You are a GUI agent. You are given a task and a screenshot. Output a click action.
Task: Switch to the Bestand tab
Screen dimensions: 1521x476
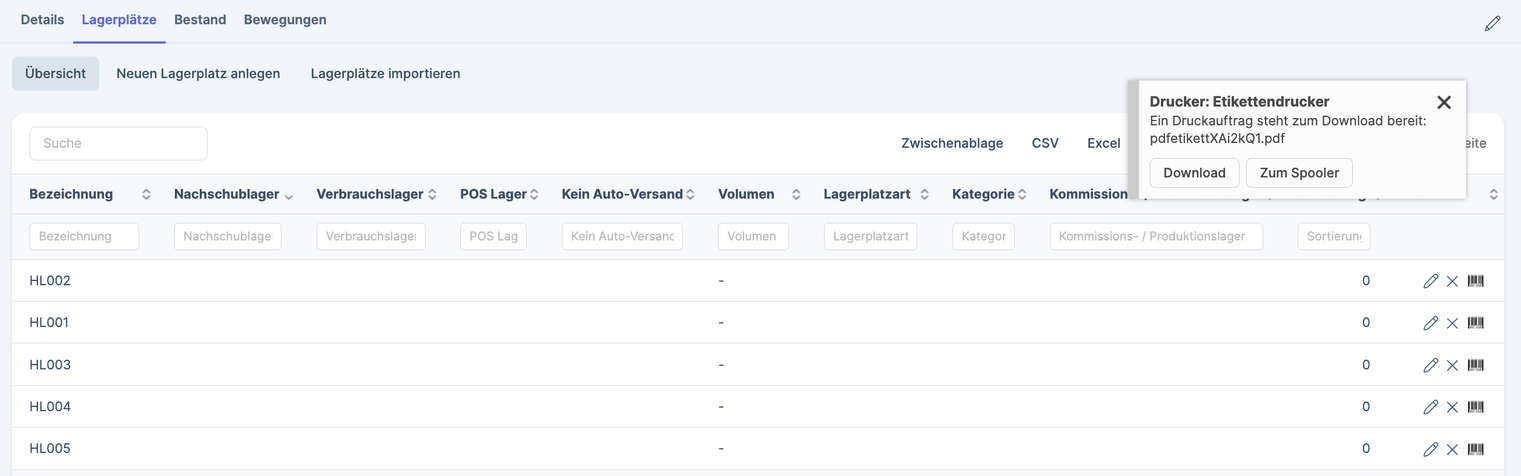pos(200,20)
